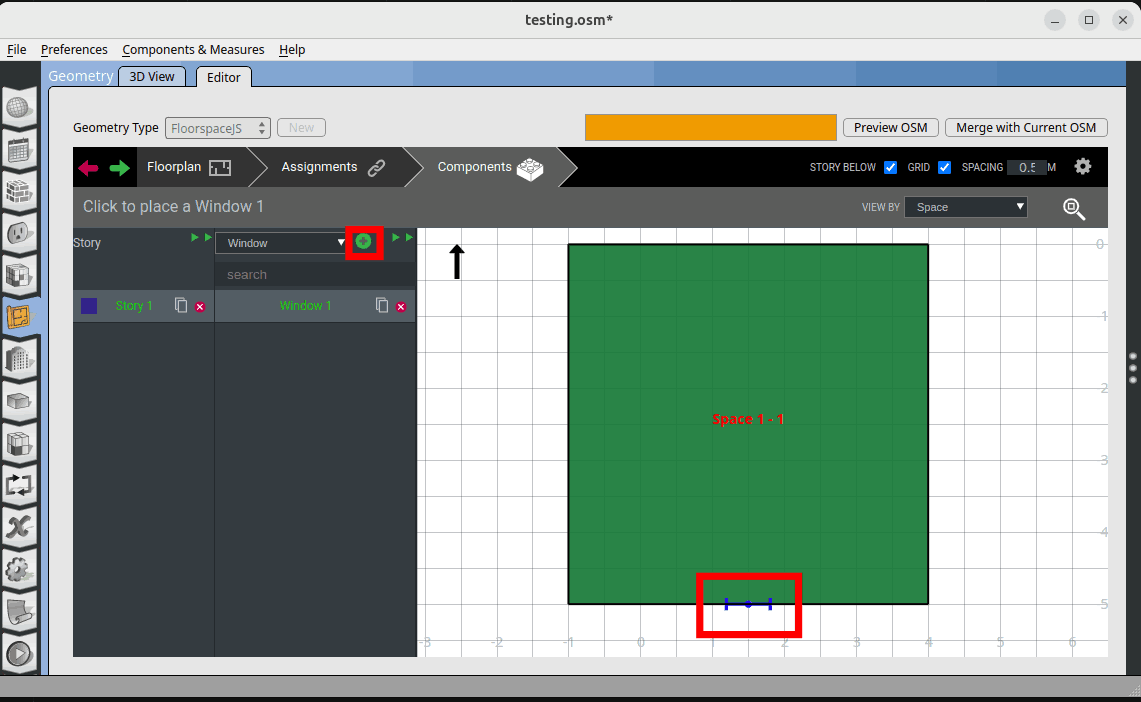The width and height of the screenshot is (1141, 702).
Task: Click the green redo arrow
Action: 120,168
